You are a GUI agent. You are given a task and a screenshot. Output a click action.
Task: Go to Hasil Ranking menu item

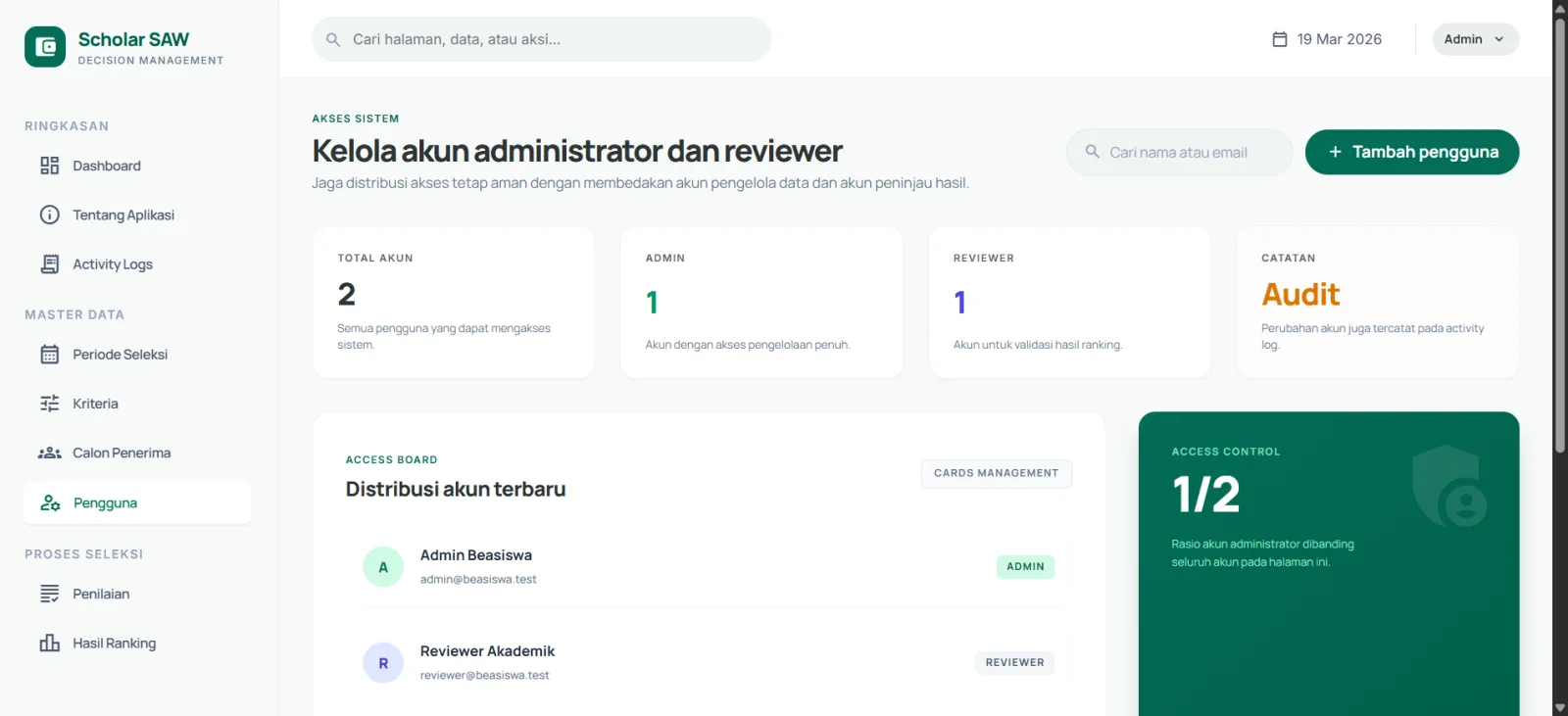pyautogui.click(x=114, y=644)
